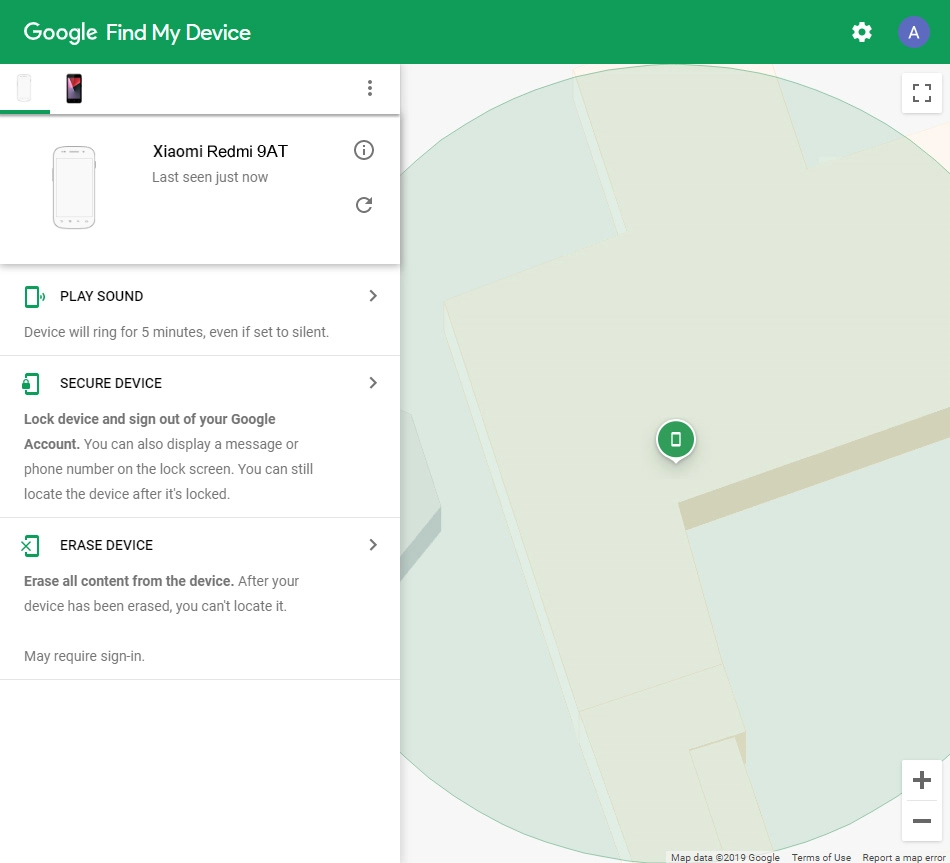Open device info for Xiaomi Redmi 9AT

(364, 150)
